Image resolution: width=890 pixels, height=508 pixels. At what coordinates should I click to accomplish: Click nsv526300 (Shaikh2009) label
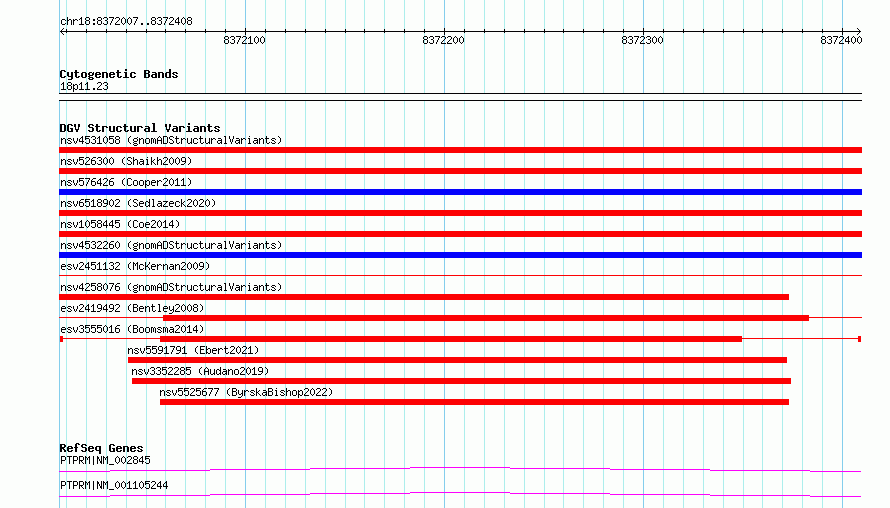(126, 161)
